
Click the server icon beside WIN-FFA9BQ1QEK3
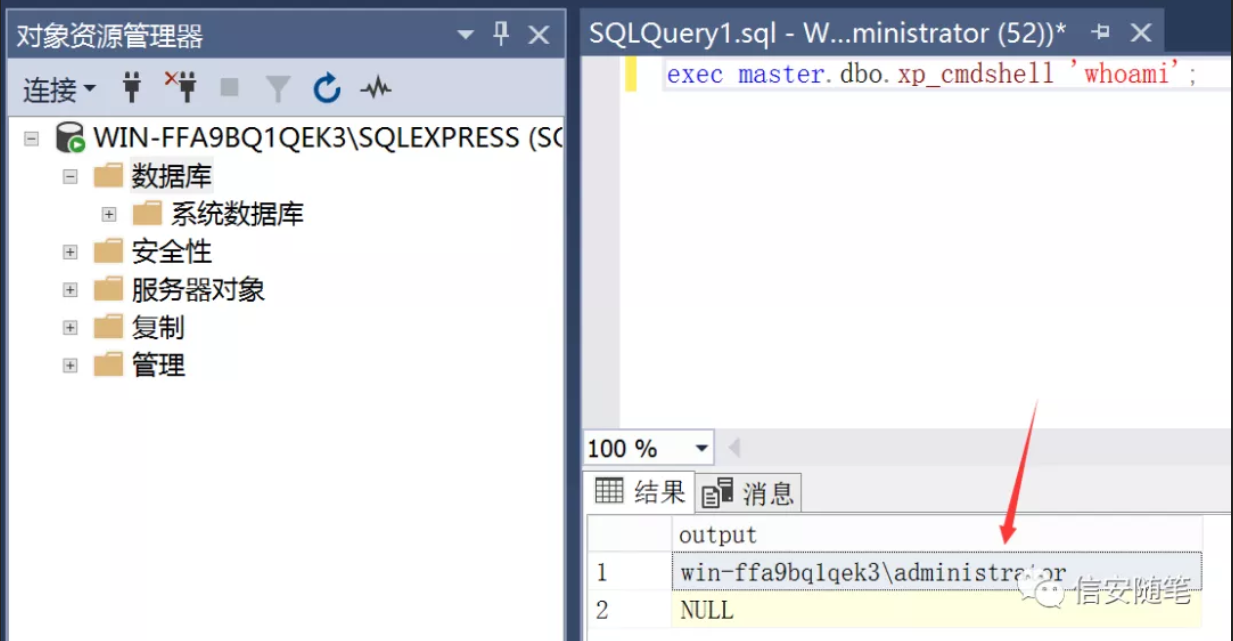click(x=70, y=138)
